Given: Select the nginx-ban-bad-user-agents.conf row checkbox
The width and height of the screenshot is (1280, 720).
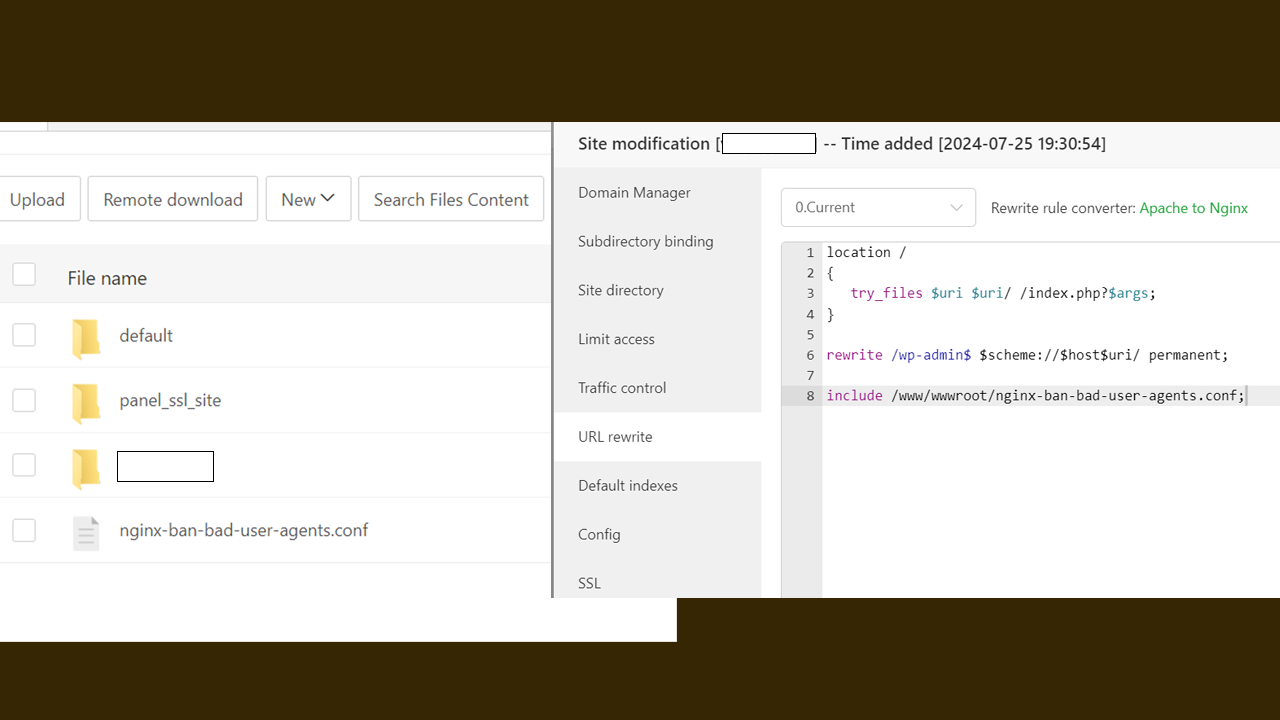Looking at the screenshot, I should (x=24, y=530).
